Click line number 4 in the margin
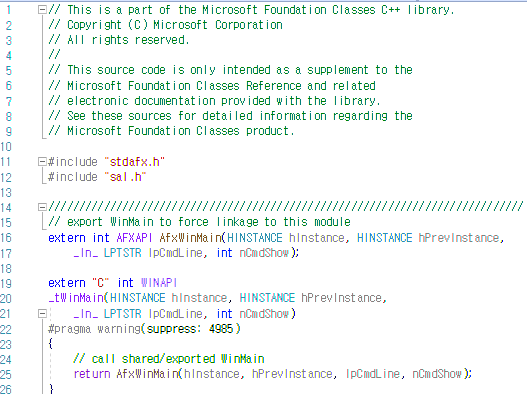The image size is (527, 394). click(x=9, y=55)
